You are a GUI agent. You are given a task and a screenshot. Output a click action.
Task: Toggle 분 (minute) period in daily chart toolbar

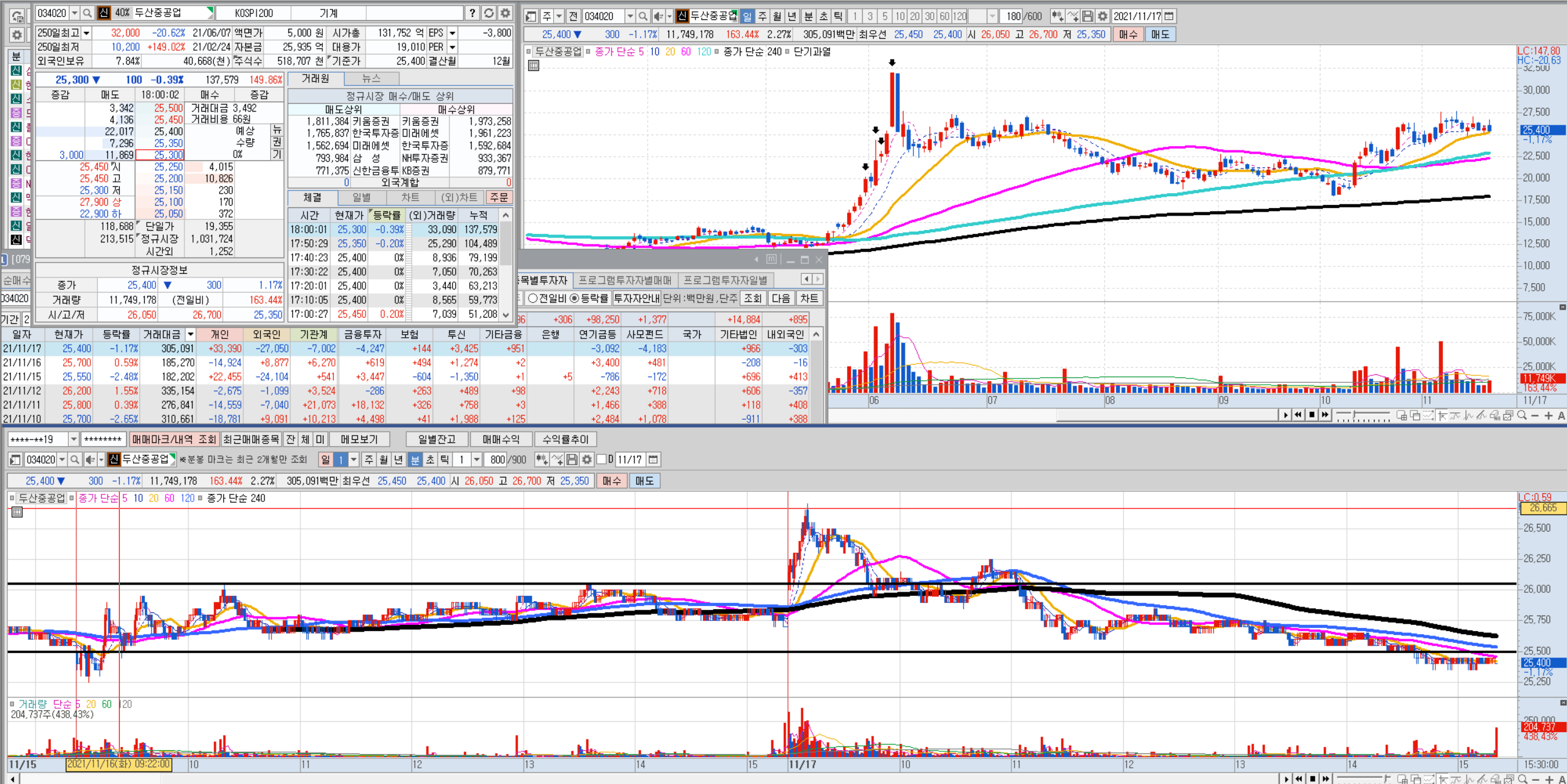click(x=808, y=16)
